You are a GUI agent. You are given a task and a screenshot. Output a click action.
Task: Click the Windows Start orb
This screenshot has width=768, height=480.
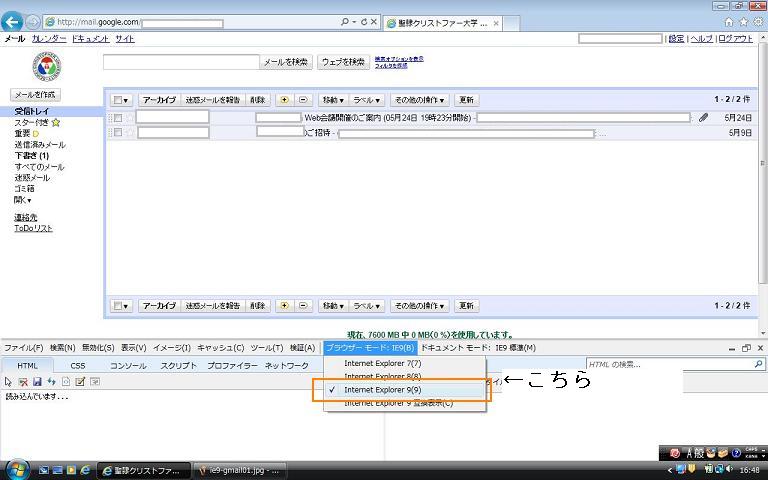(x=16, y=470)
